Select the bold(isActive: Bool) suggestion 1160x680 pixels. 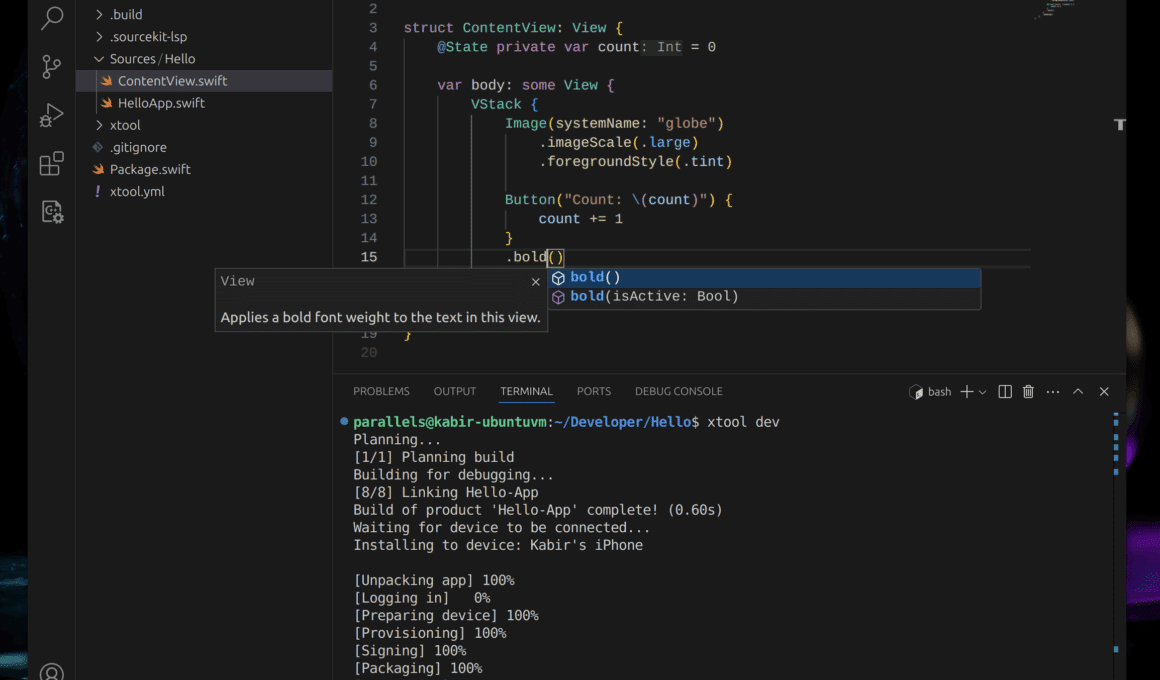coord(764,297)
